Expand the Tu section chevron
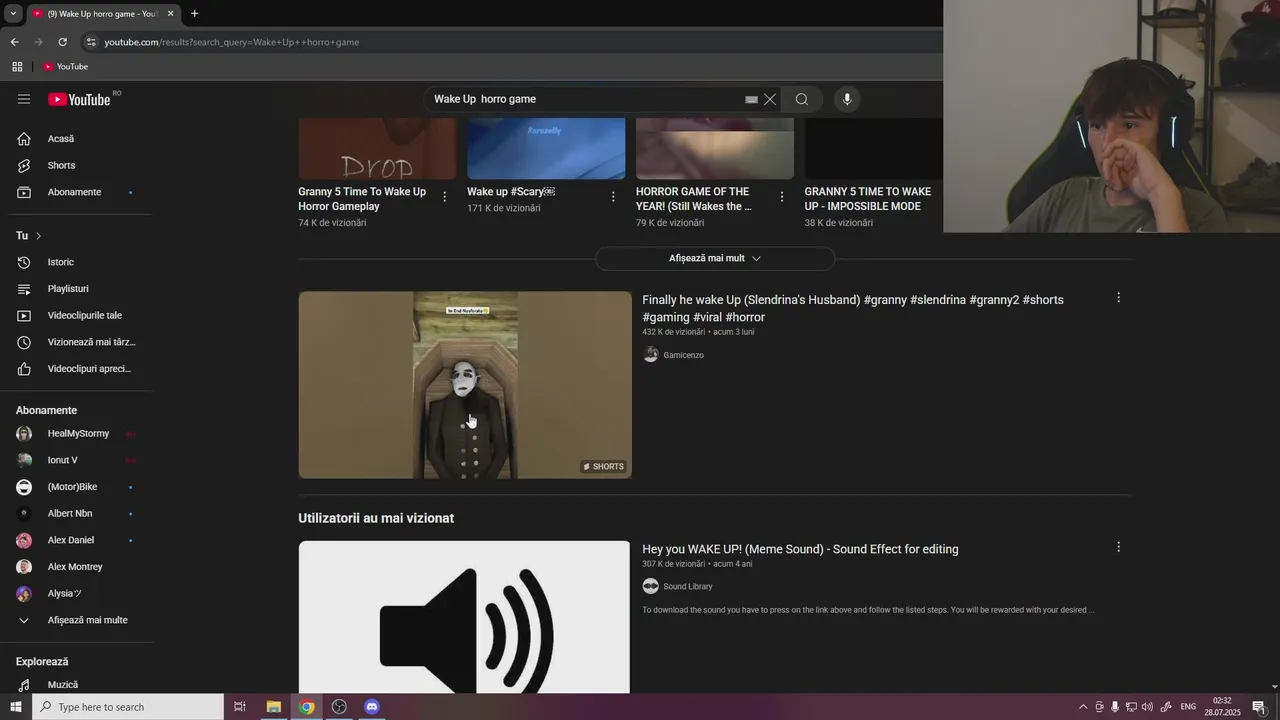The height and width of the screenshot is (720, 1280). (38, 236)
